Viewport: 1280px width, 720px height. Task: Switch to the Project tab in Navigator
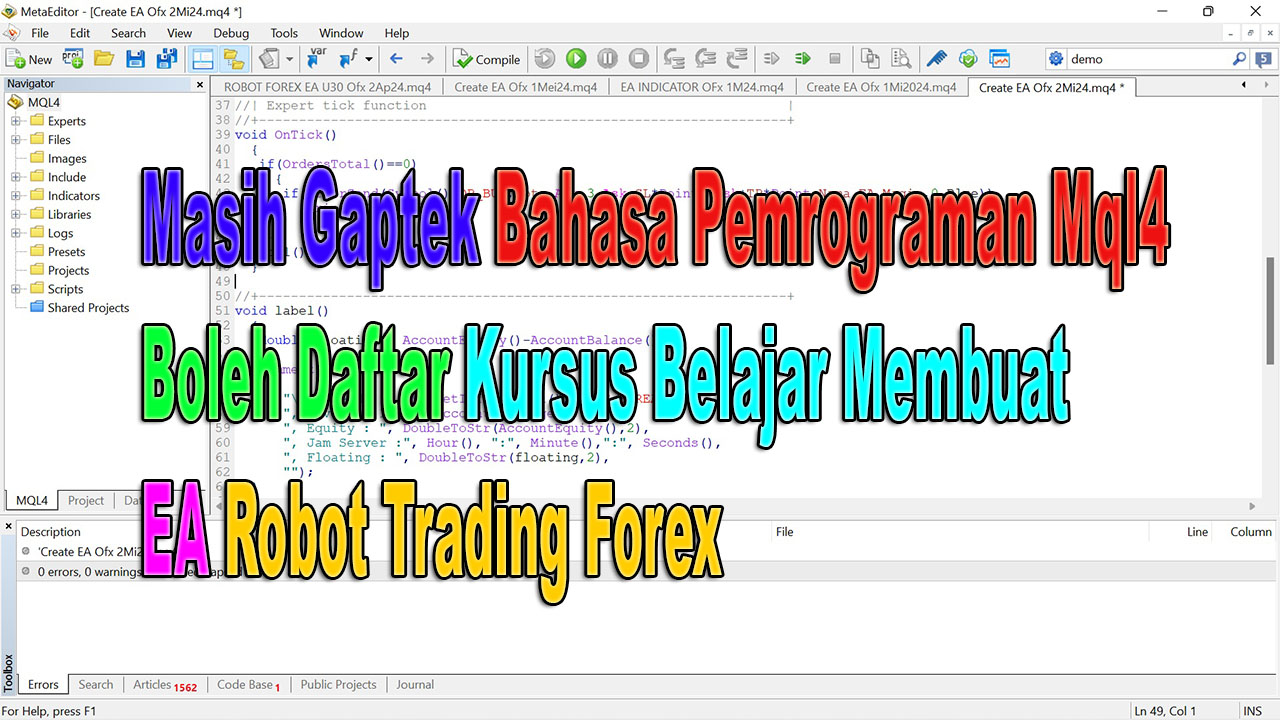coord(86,500)
